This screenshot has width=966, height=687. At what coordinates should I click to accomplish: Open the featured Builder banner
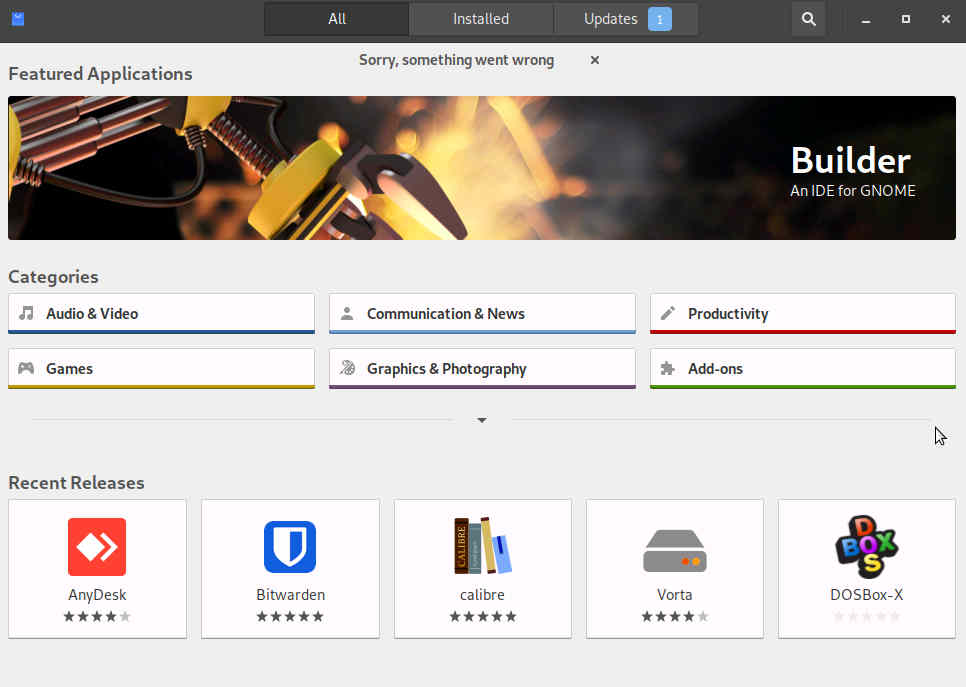click(482, 168)
